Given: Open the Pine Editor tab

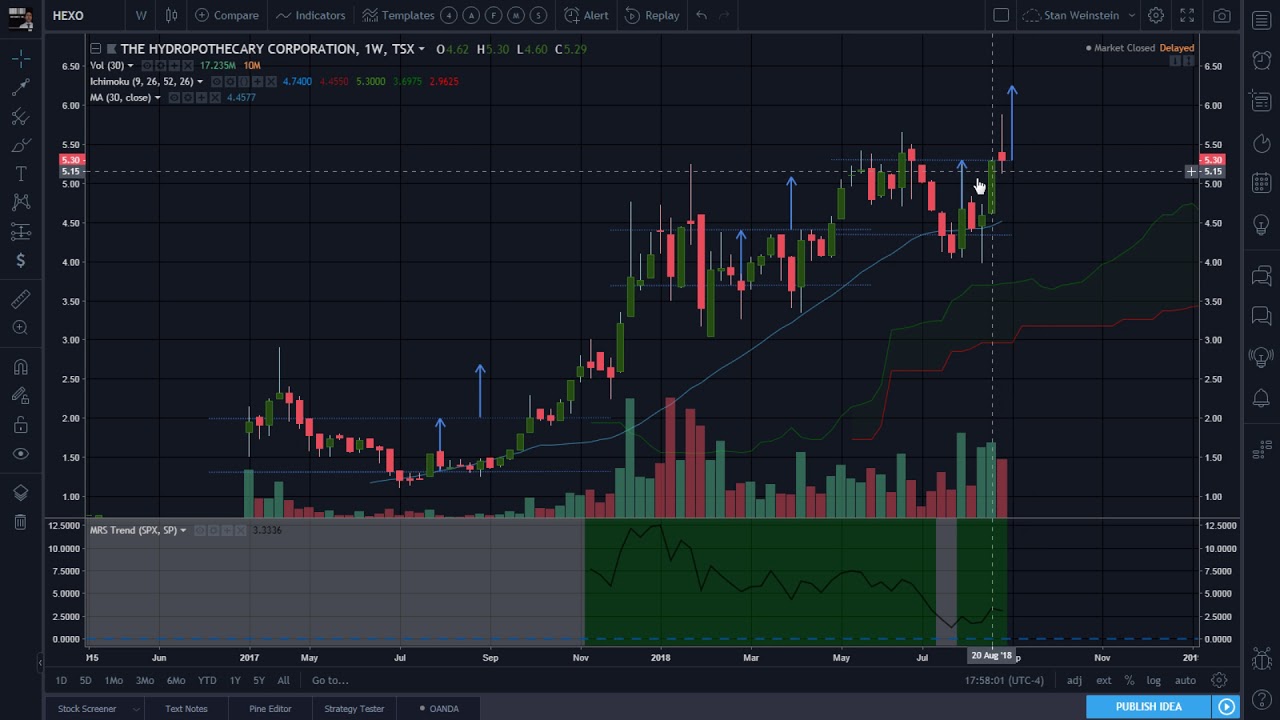Looking at the screenshot, I should (x=270, y=709).
